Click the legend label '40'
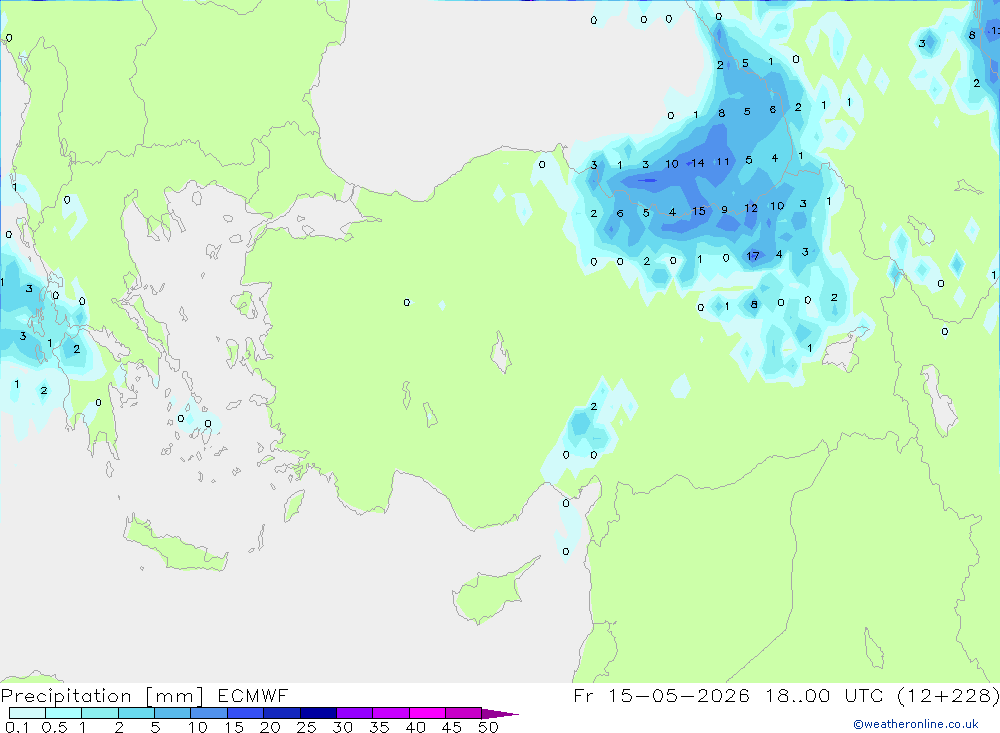Viewport: 1000px width, 733px height. [415, 727]
